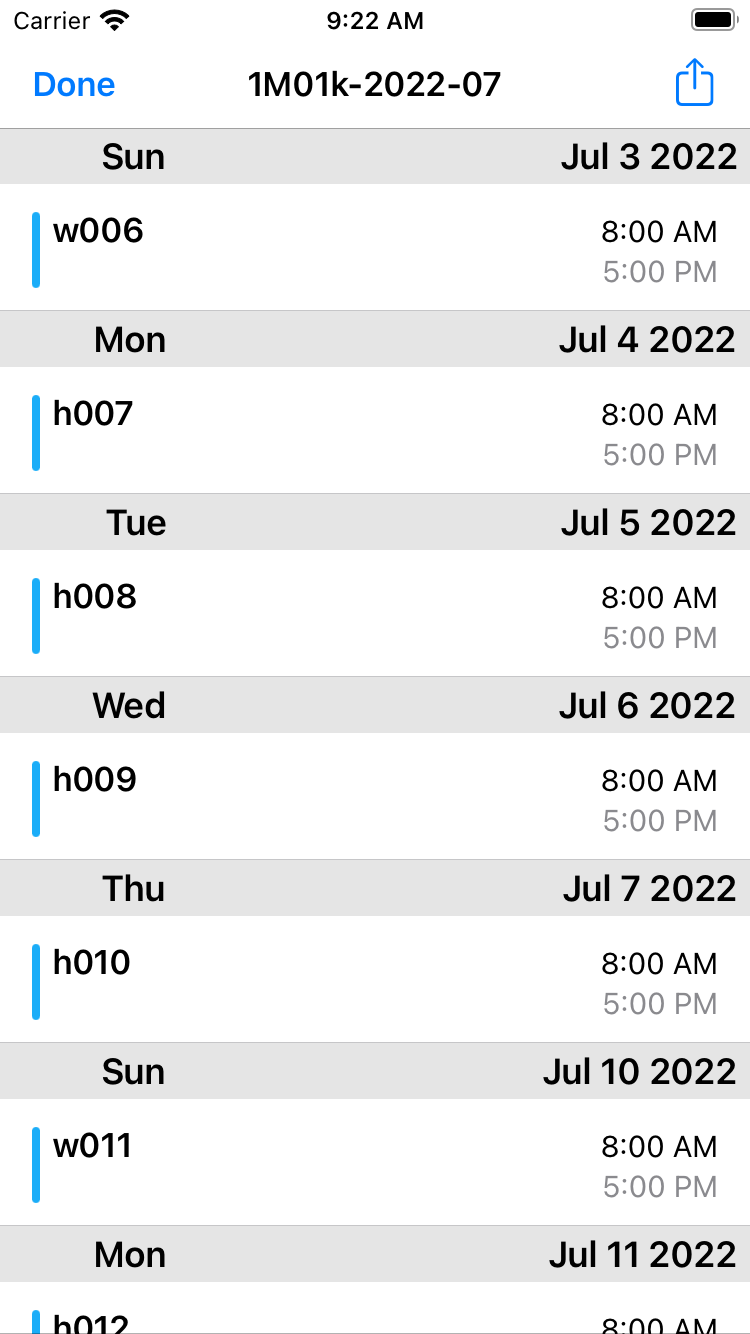Tap the Sun Jul 3 2022 header
This screenshot has width=750, height=1334.
pyautogui.click(x=375, y=157)
